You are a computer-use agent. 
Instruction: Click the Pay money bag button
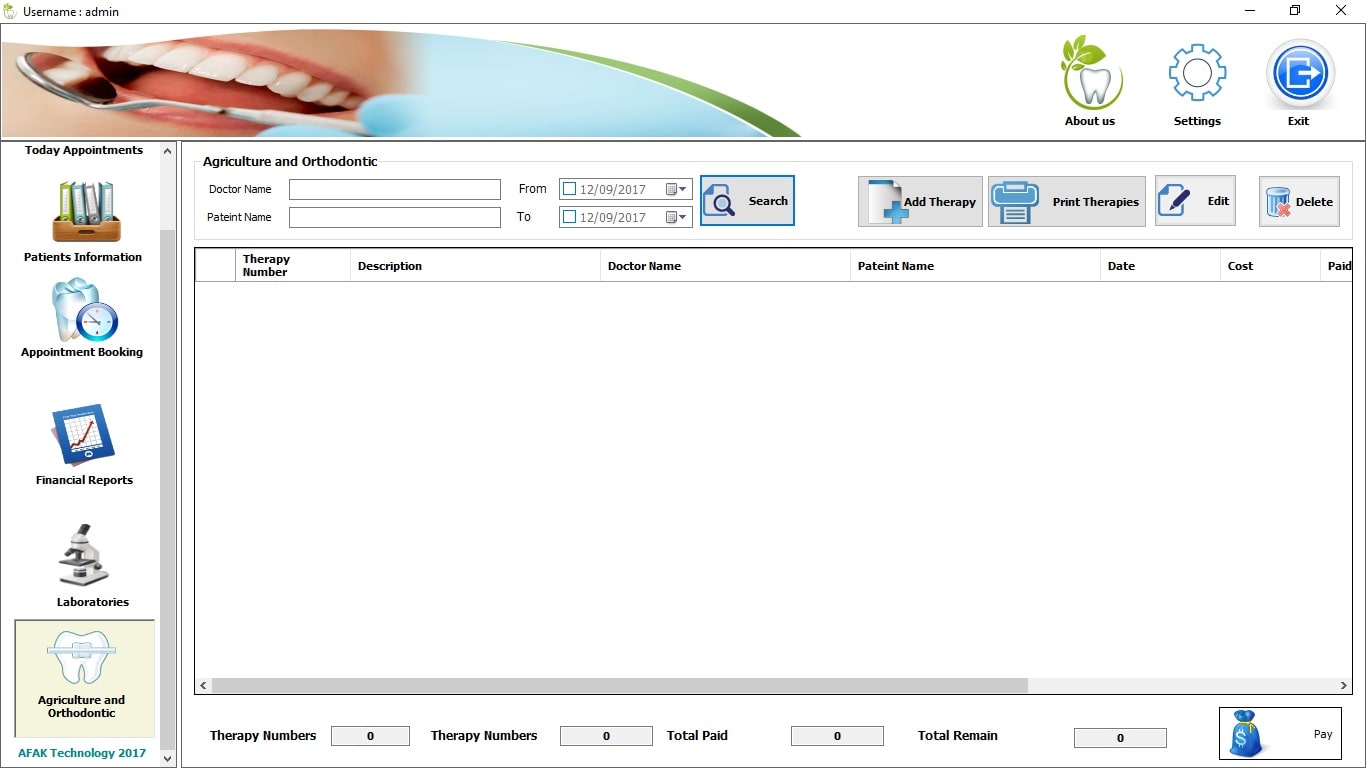point(1279,734)
